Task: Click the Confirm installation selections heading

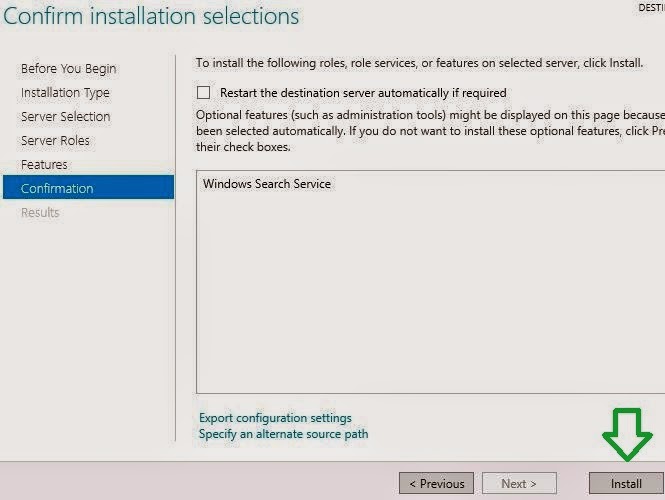Action: click(x=151, y=16)
